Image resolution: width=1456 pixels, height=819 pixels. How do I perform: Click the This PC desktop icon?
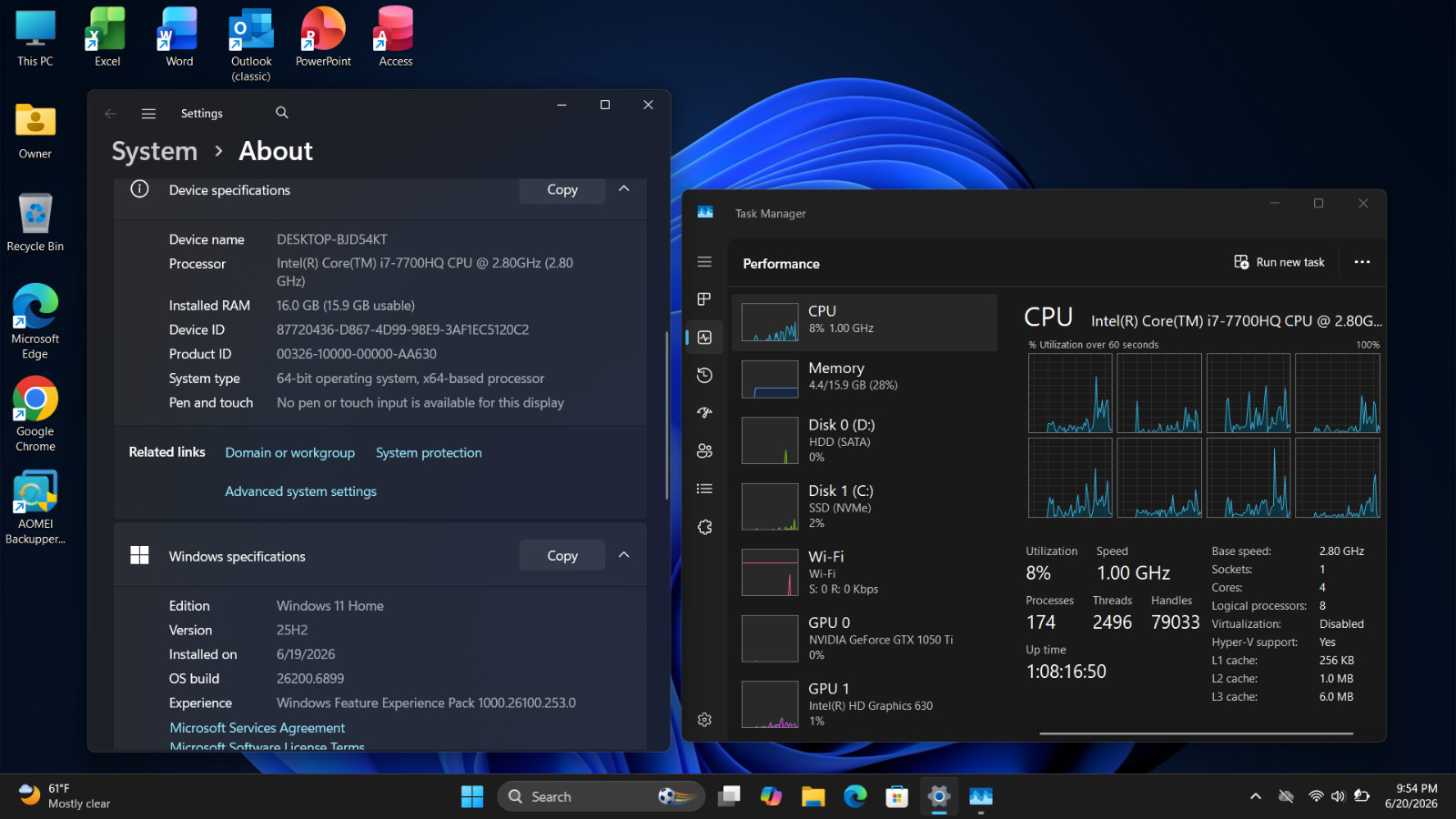[35, 38]
